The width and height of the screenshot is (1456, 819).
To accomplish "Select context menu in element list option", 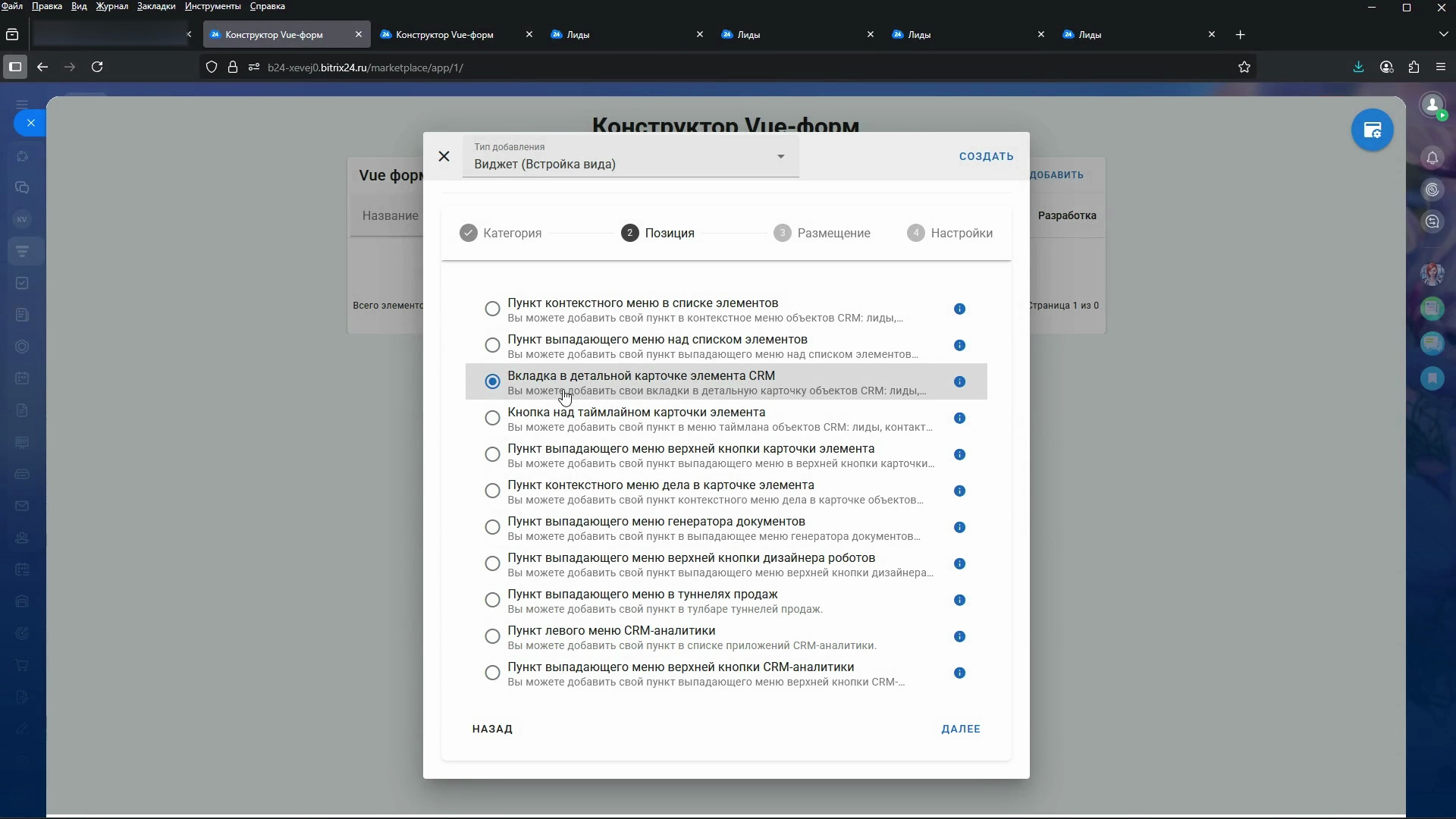I will 492,309.
